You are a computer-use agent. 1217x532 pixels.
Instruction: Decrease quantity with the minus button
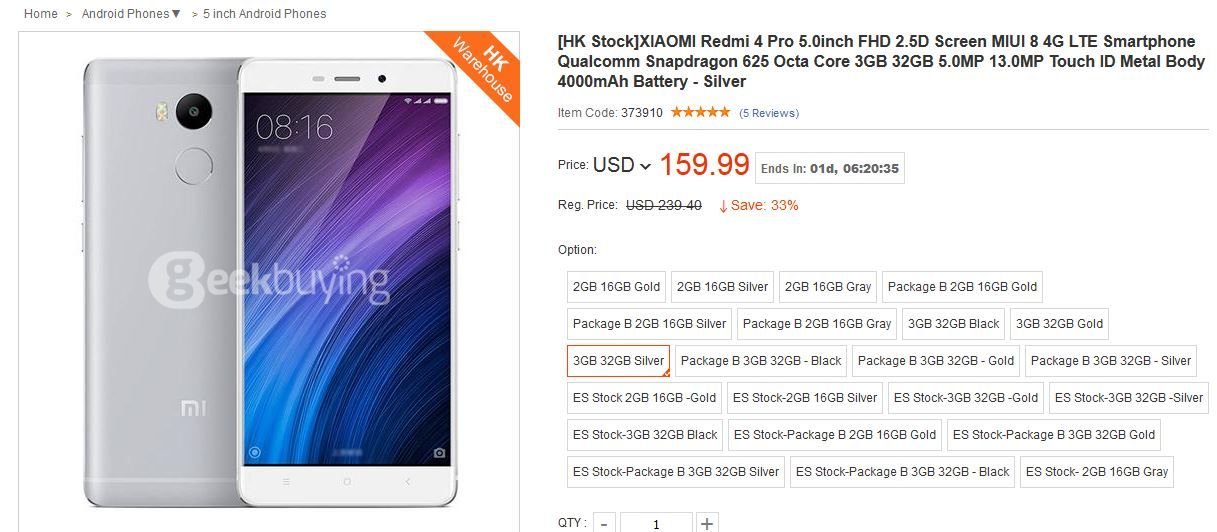[604, 523]
